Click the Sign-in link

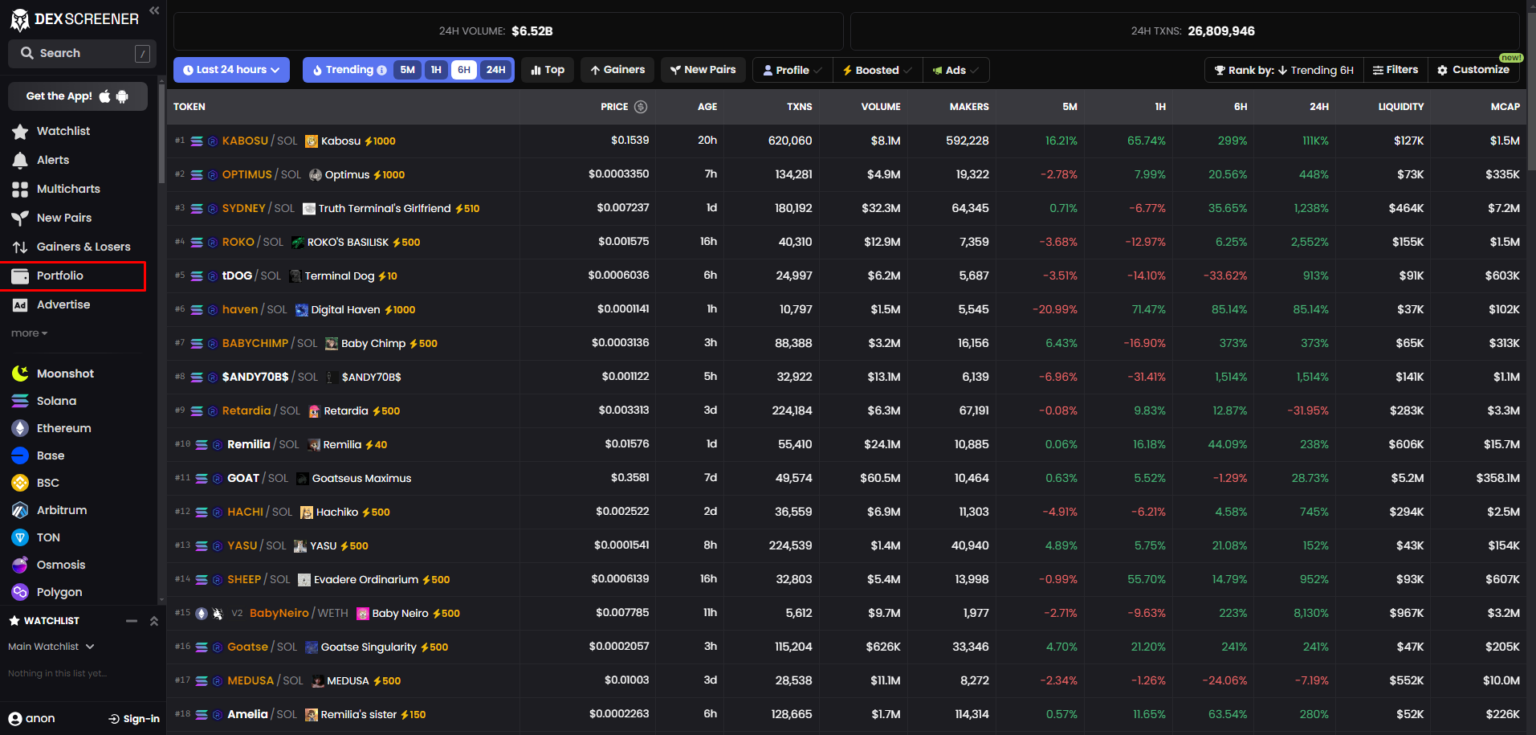134,718
